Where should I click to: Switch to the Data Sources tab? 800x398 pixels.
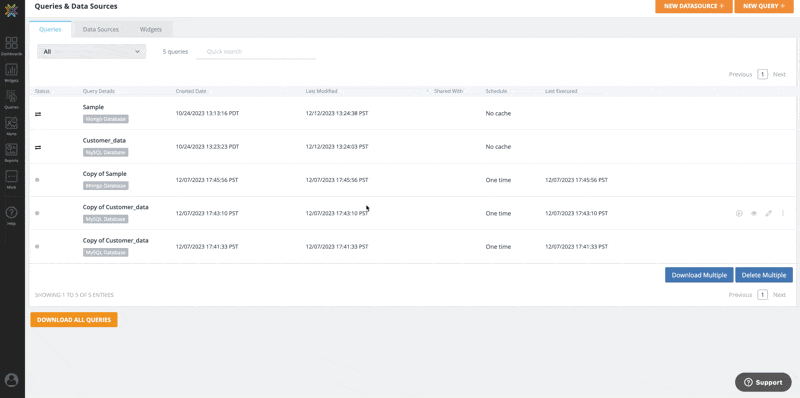tap(101, 30)
